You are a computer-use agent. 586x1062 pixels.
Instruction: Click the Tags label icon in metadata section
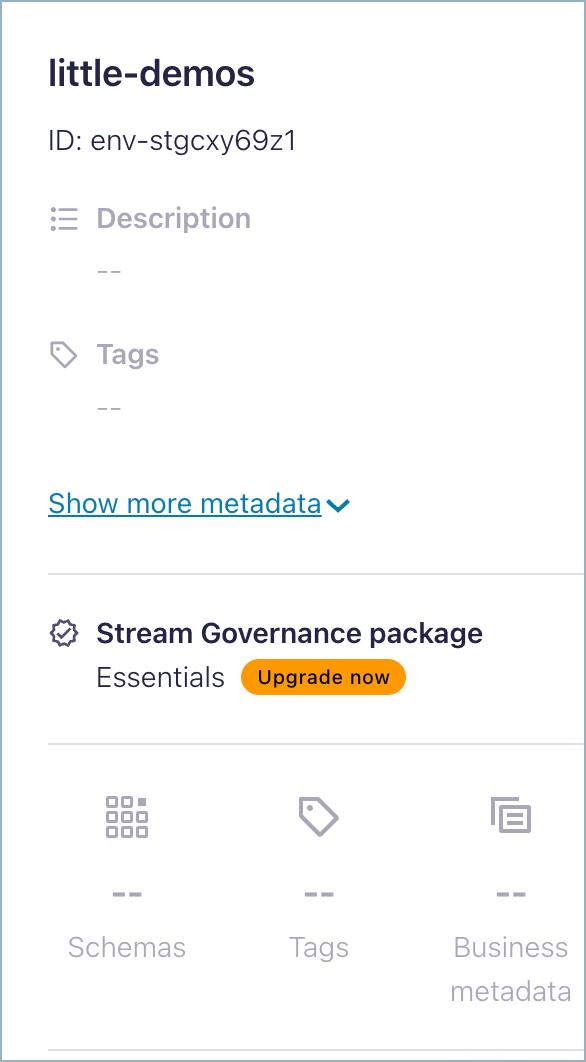[63, 354]
